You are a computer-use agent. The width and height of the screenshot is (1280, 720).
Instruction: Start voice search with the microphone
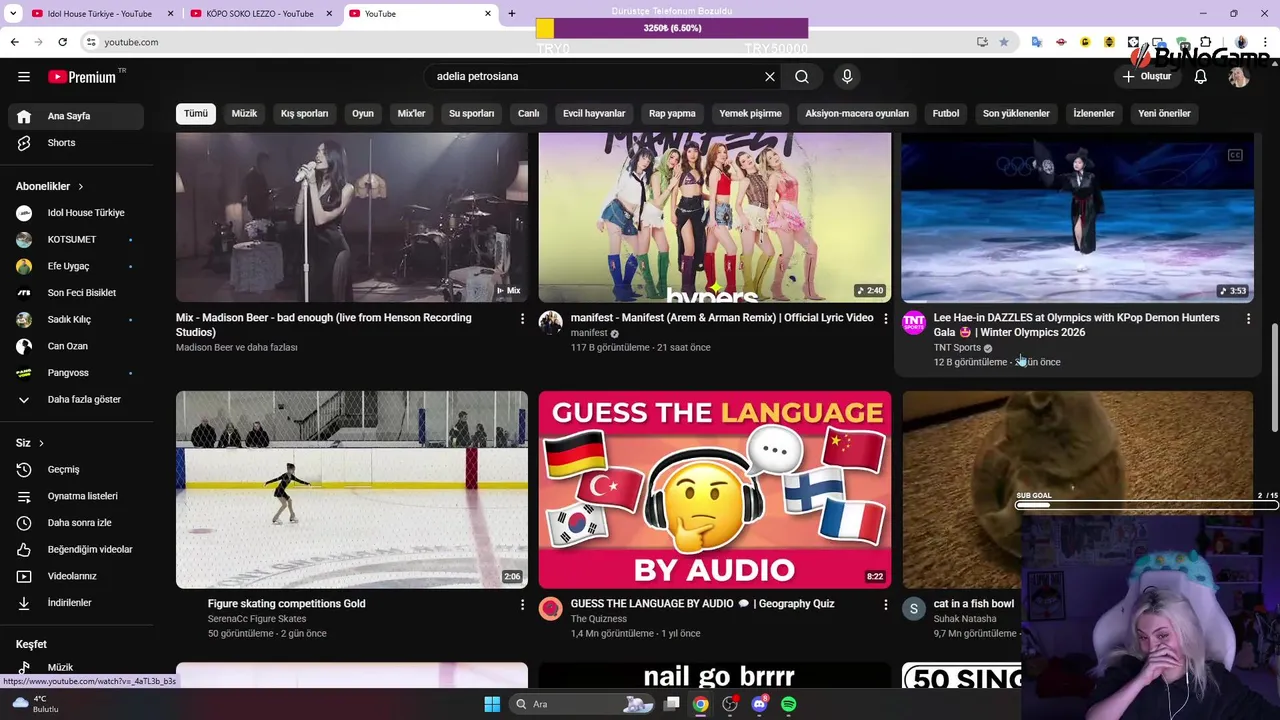click(847, 76)
